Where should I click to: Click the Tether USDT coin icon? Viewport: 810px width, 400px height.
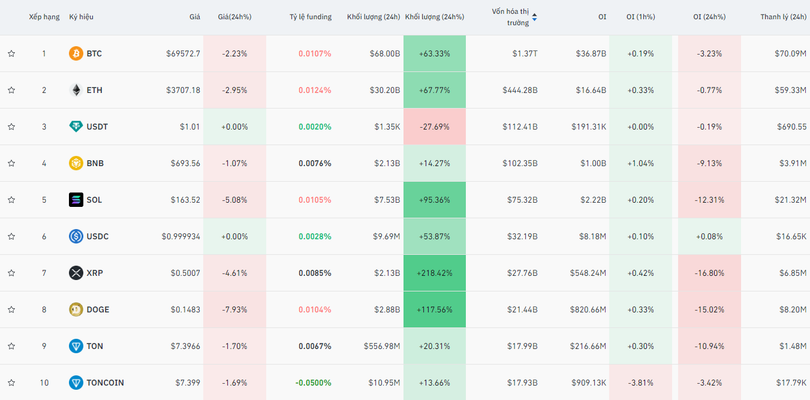[75, 127]
